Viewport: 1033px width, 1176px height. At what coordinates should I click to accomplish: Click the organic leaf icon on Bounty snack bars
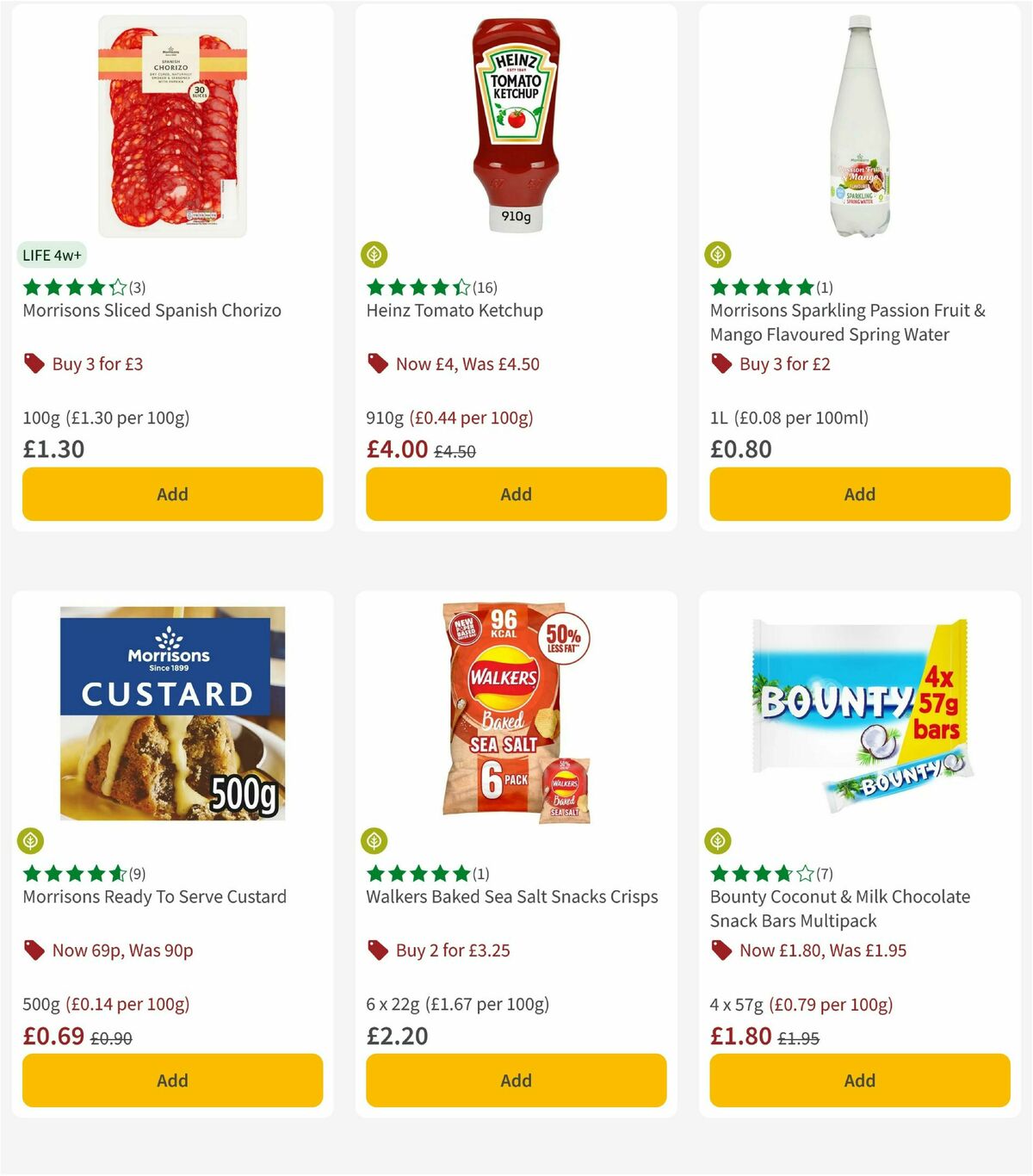coord(720,840)
